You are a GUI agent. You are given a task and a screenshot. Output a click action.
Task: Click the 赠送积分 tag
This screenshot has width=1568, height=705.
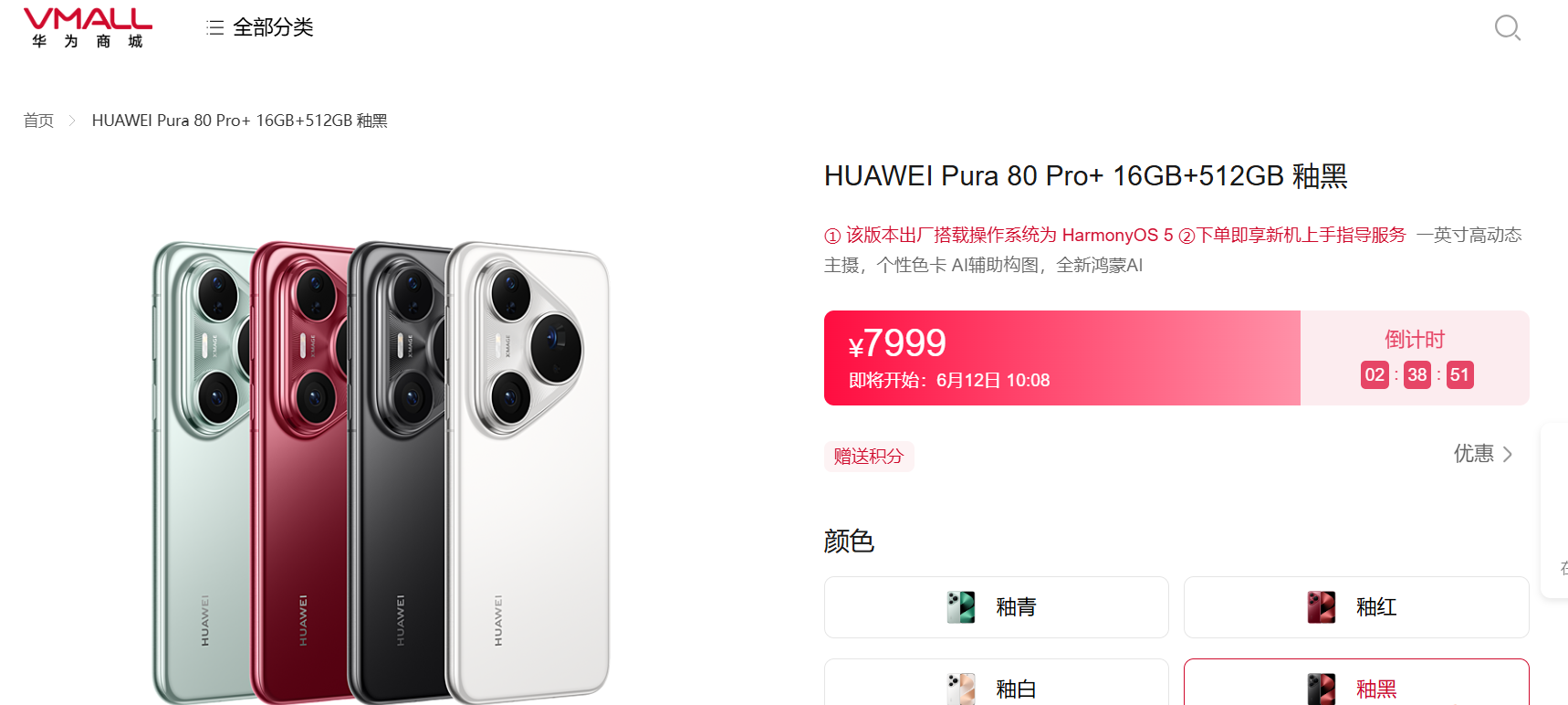point(869,456)
